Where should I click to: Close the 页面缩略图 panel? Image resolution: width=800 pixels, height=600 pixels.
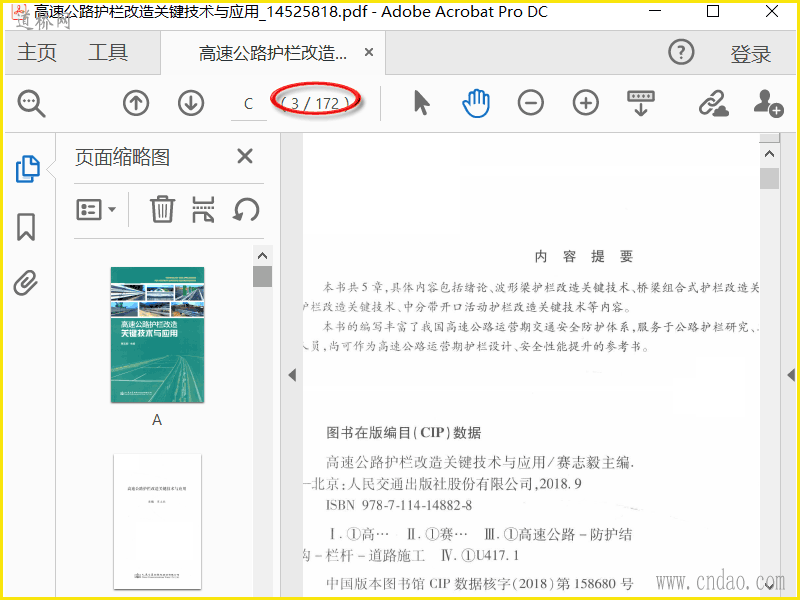(x=245, y=156)
